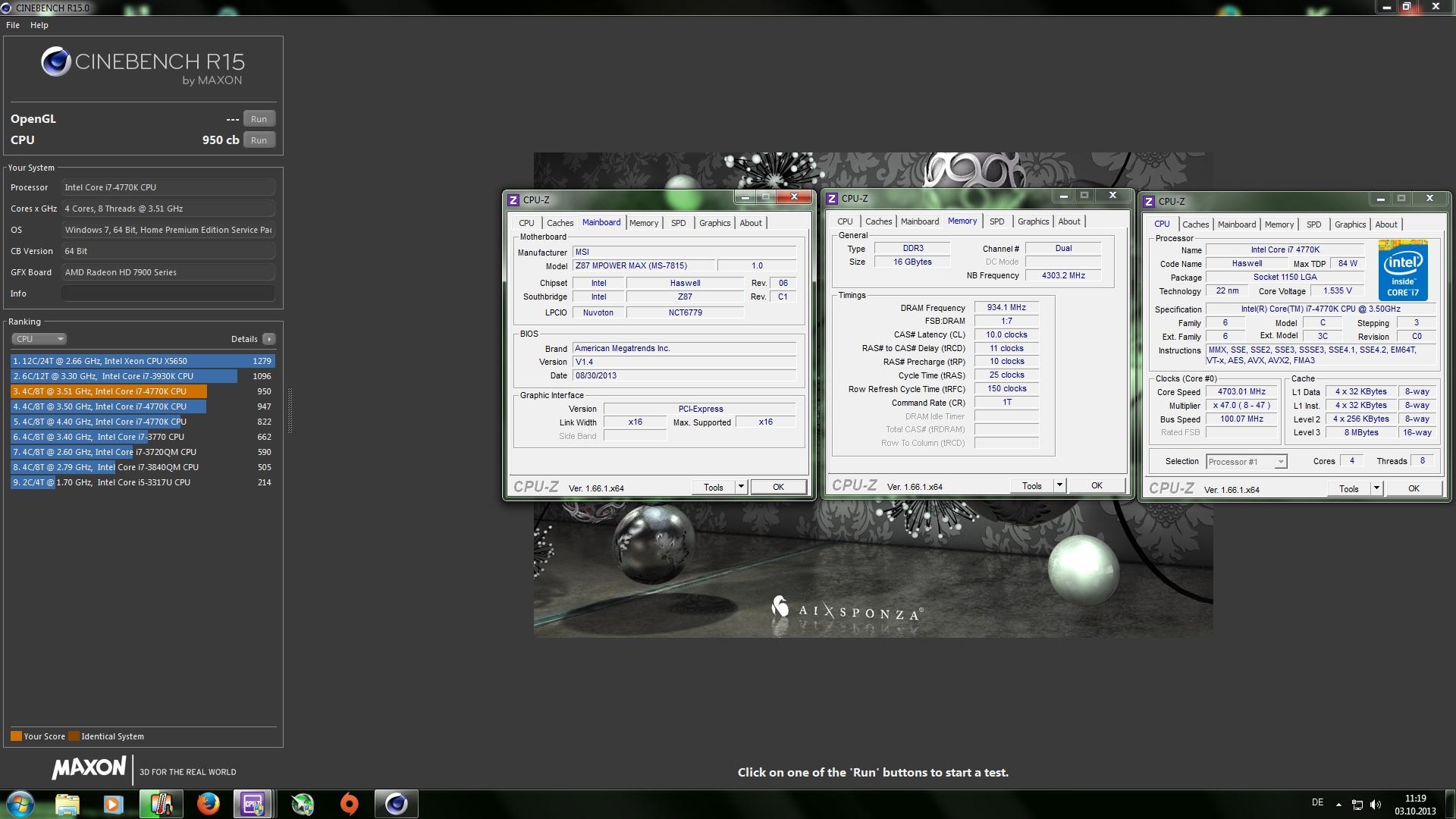Select the i7-3720QM ranking entry
1456x819 pixels.
(x=143, y=452)
